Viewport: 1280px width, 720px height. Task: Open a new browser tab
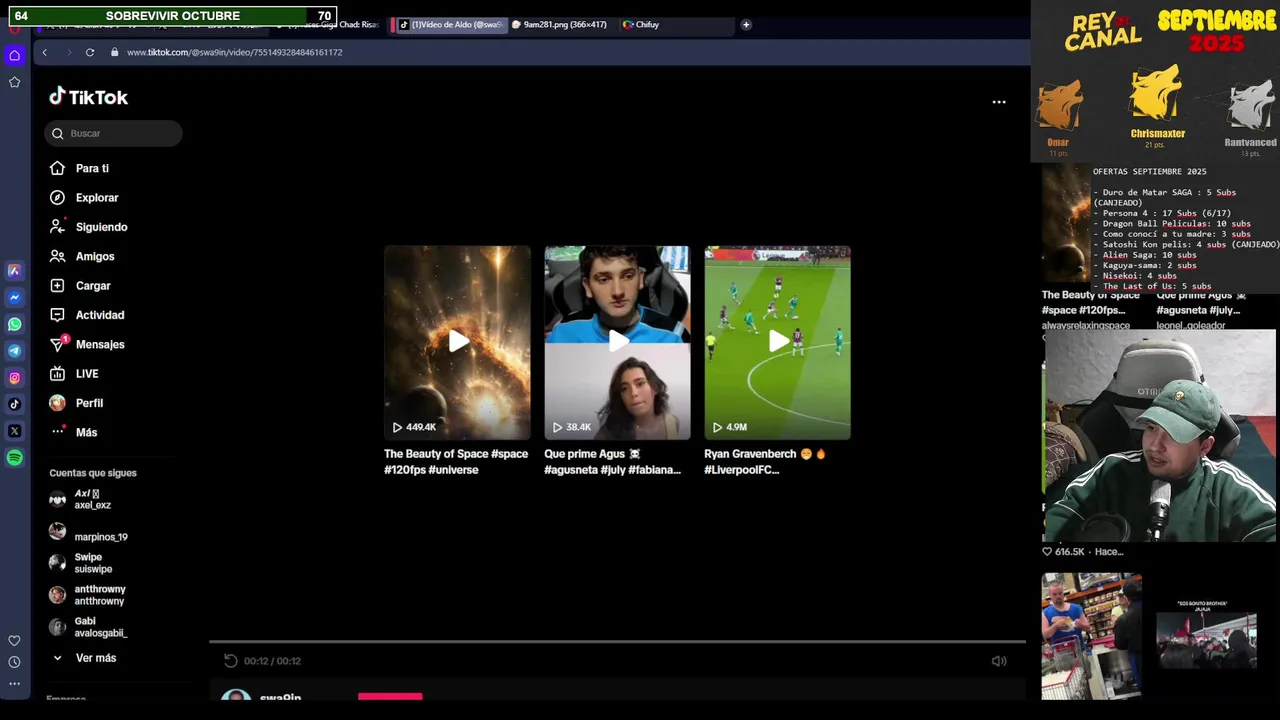click(x=746, y=24)
